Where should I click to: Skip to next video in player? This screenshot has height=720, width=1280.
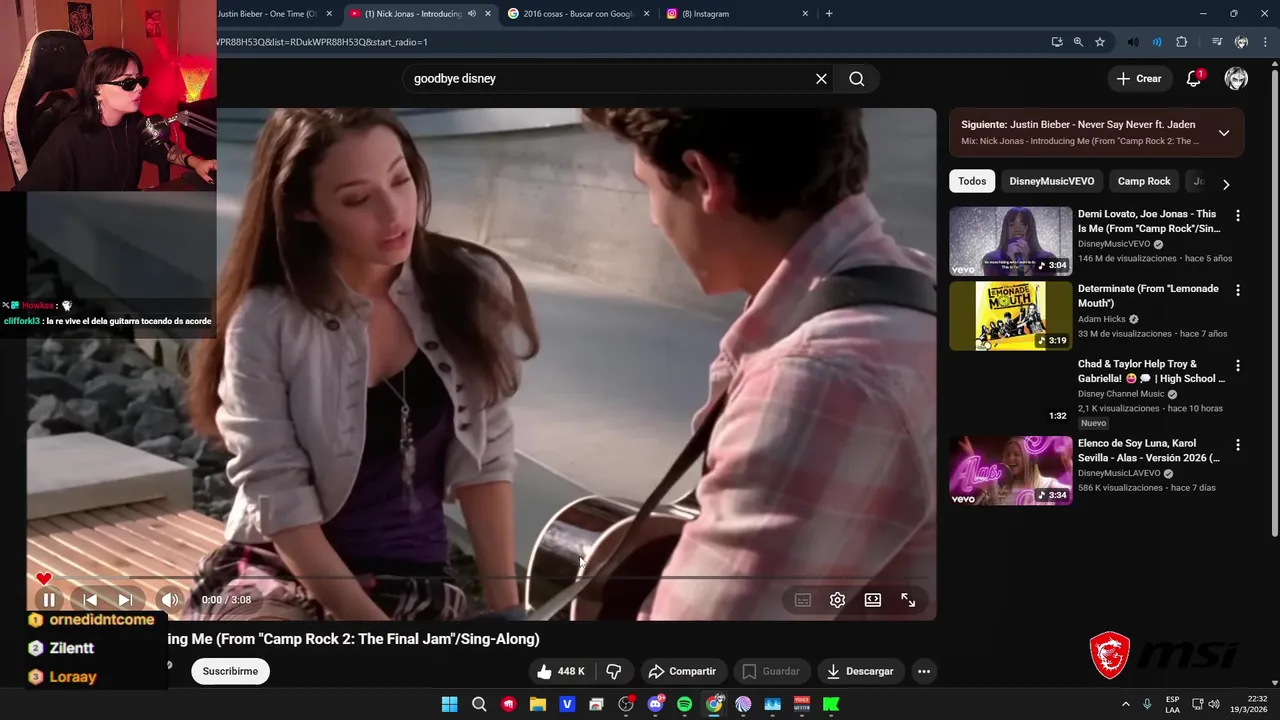tap(125, 600)
